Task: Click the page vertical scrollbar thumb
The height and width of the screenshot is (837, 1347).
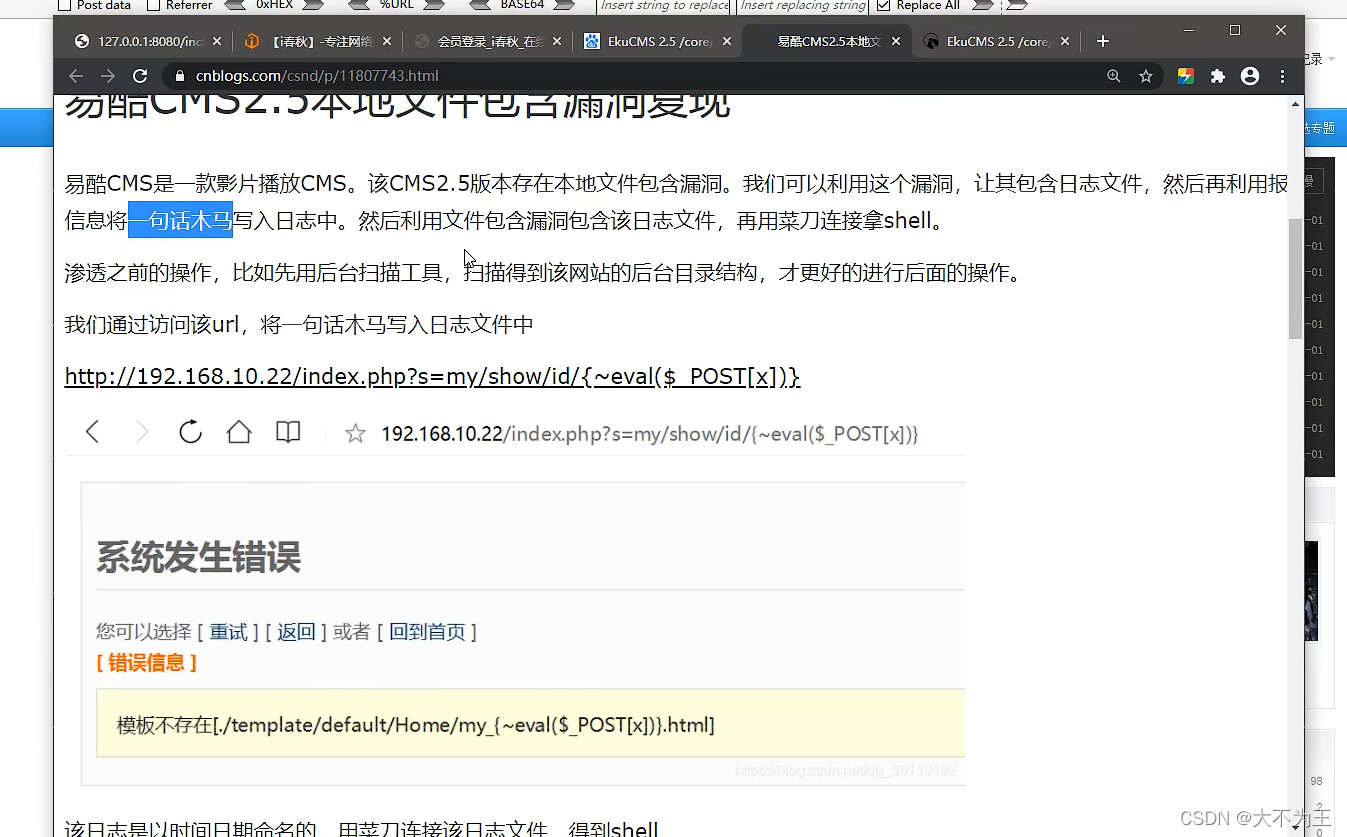Action: click(1295, 278)
